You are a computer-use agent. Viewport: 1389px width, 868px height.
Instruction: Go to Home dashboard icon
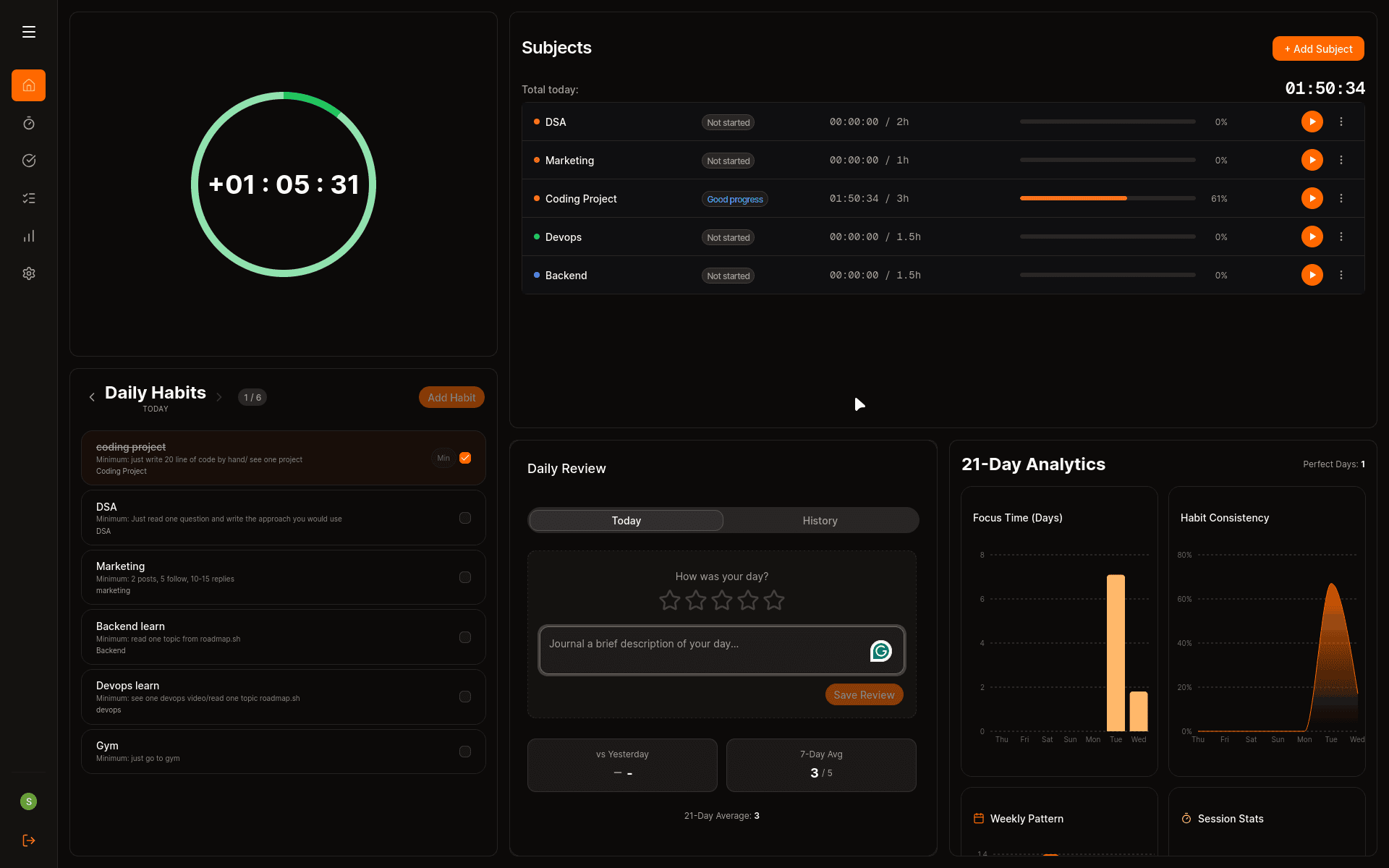[29, 85]
